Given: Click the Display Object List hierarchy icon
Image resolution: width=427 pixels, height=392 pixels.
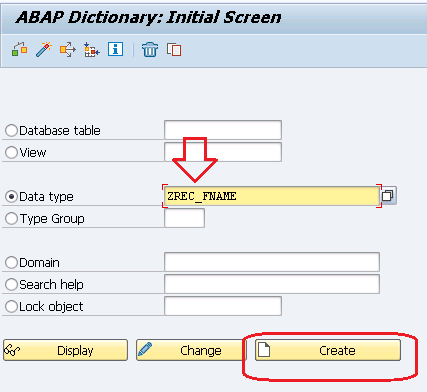Looking at the screenshot, I should click(x=91, y=50).
